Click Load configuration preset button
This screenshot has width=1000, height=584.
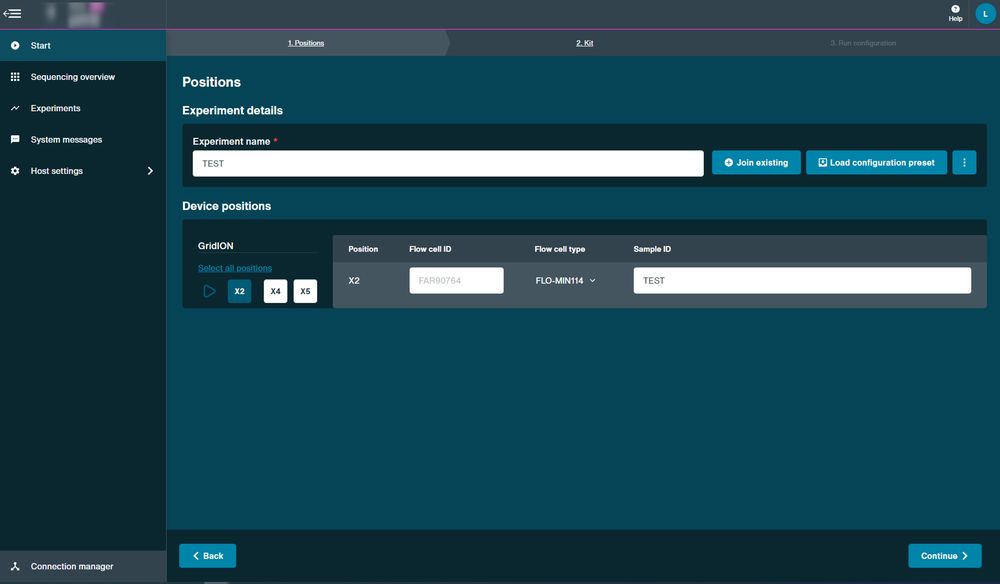tap(876, 163)
